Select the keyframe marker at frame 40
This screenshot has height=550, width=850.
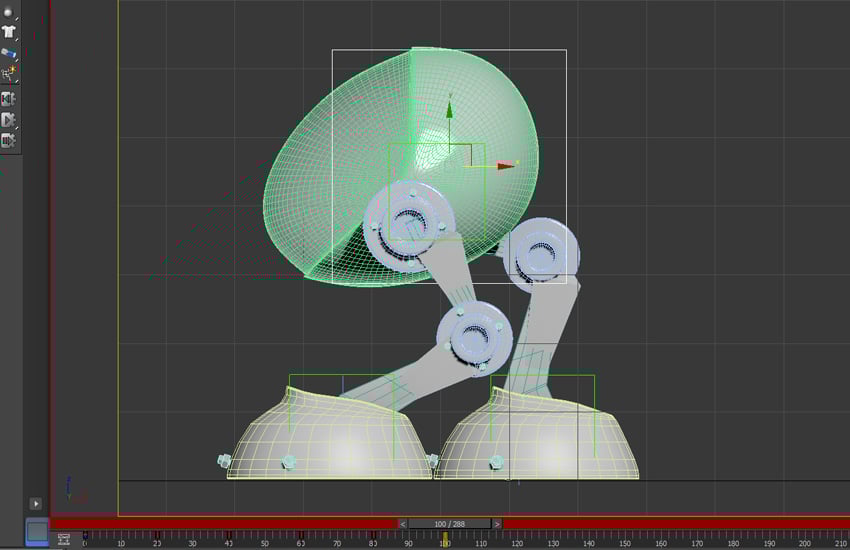[229, 536]
